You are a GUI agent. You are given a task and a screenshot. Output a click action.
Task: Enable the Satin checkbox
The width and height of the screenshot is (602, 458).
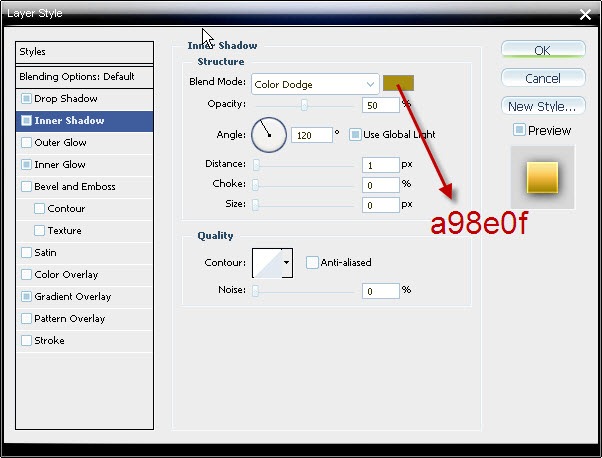(x=26, y=253)
